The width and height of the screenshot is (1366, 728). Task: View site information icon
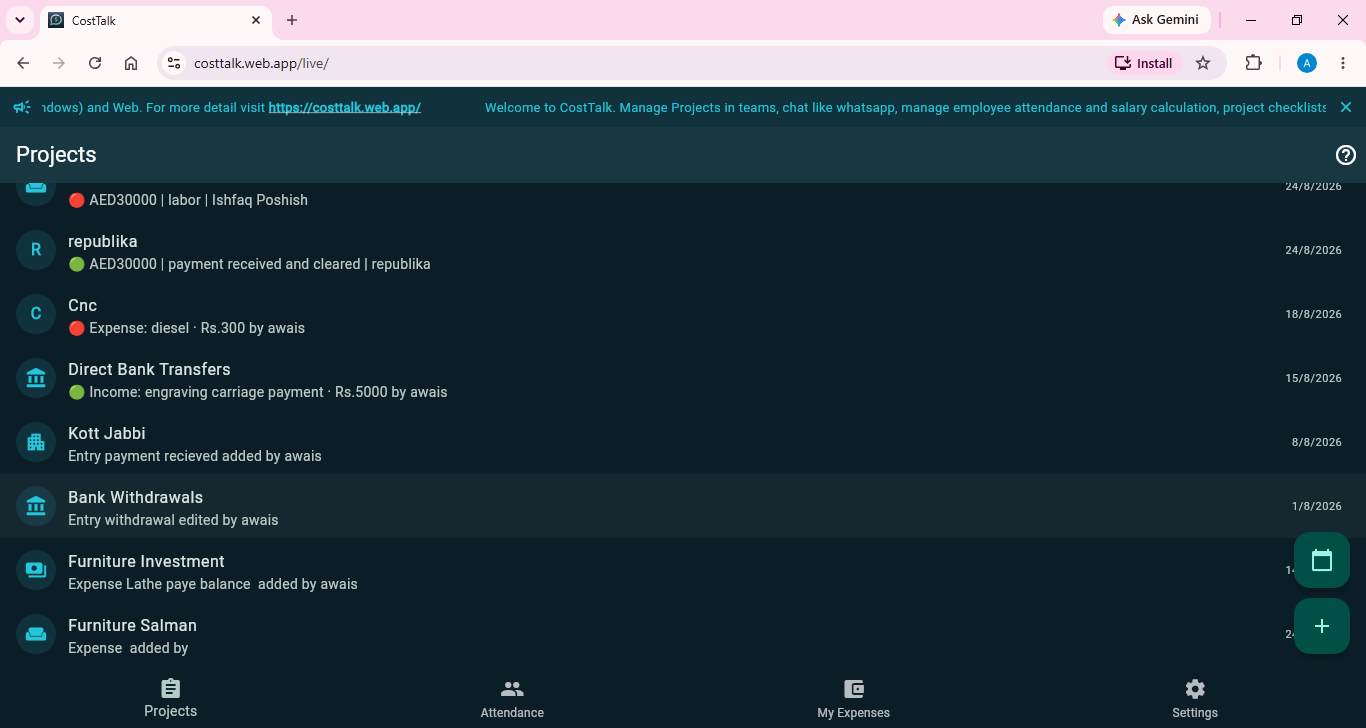pos(174,63)
